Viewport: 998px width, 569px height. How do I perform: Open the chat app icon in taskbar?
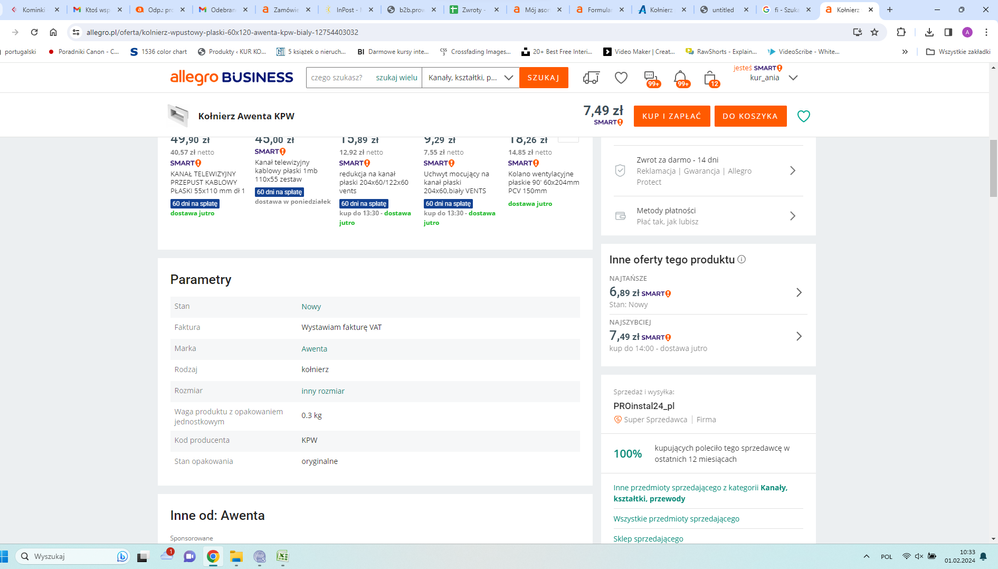coord(189,556)
